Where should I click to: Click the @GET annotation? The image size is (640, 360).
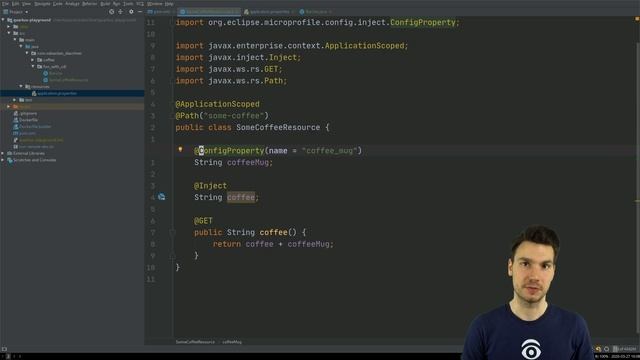[x=203, y=221]
